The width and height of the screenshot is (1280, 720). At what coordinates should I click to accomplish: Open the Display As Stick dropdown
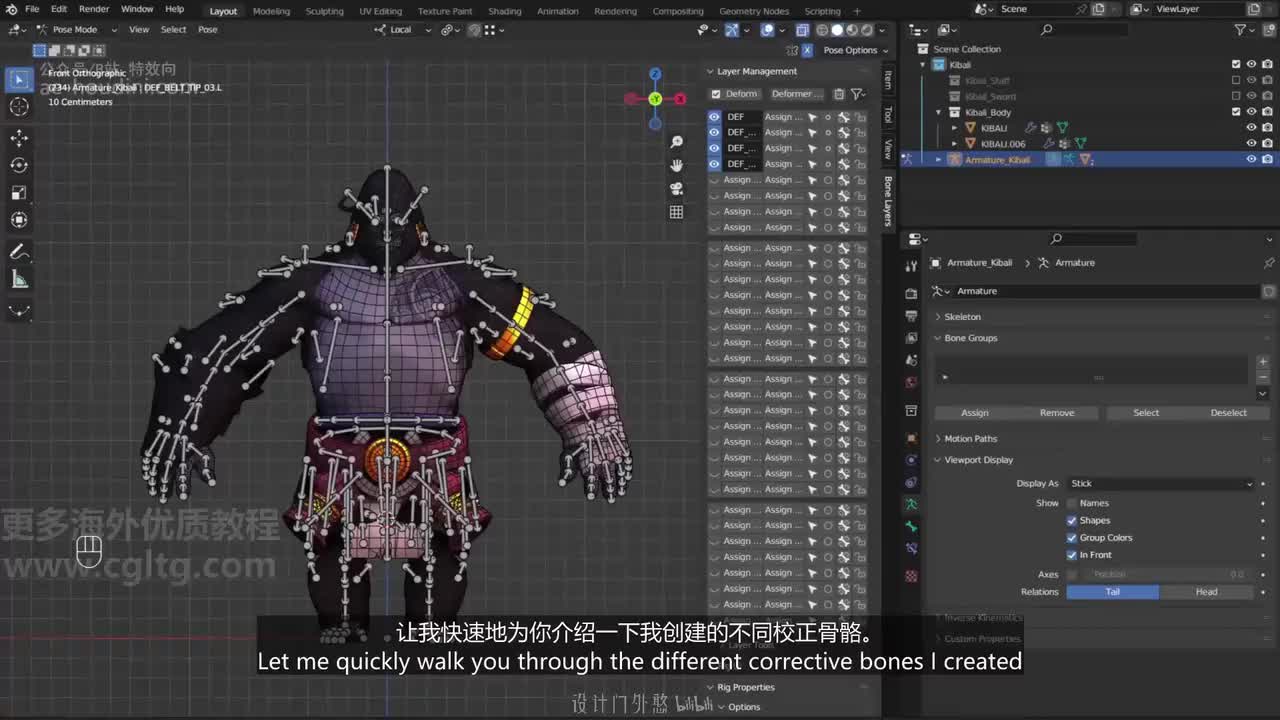pyautogui.click(x=1160, y=484)
